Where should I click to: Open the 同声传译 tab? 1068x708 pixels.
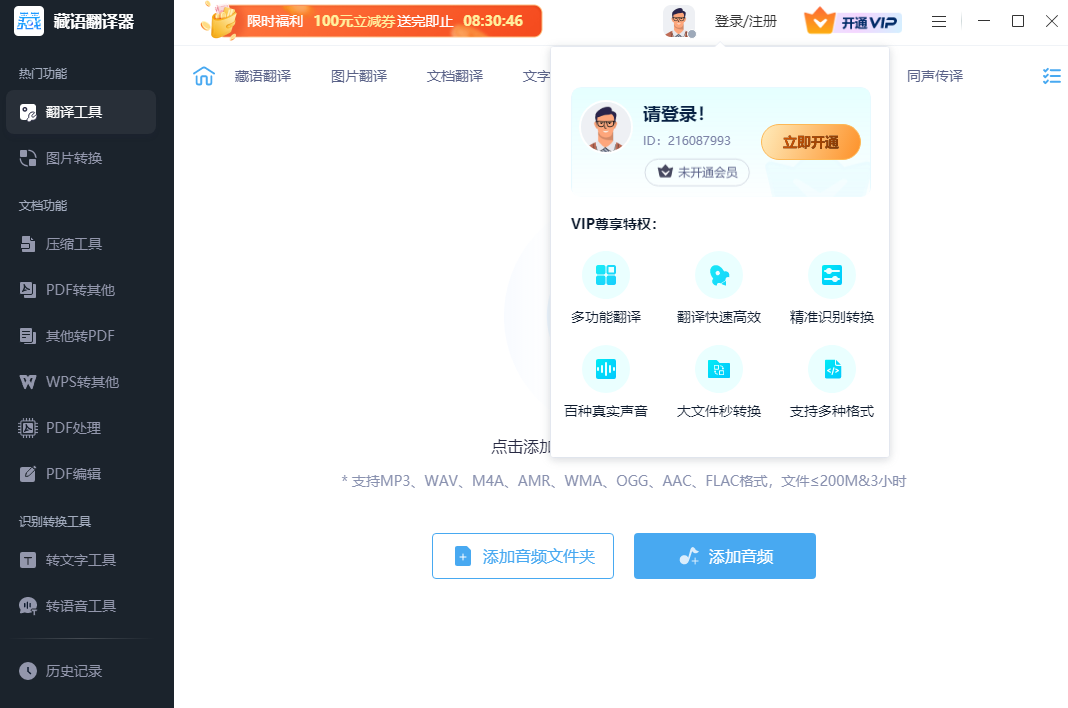935,76
